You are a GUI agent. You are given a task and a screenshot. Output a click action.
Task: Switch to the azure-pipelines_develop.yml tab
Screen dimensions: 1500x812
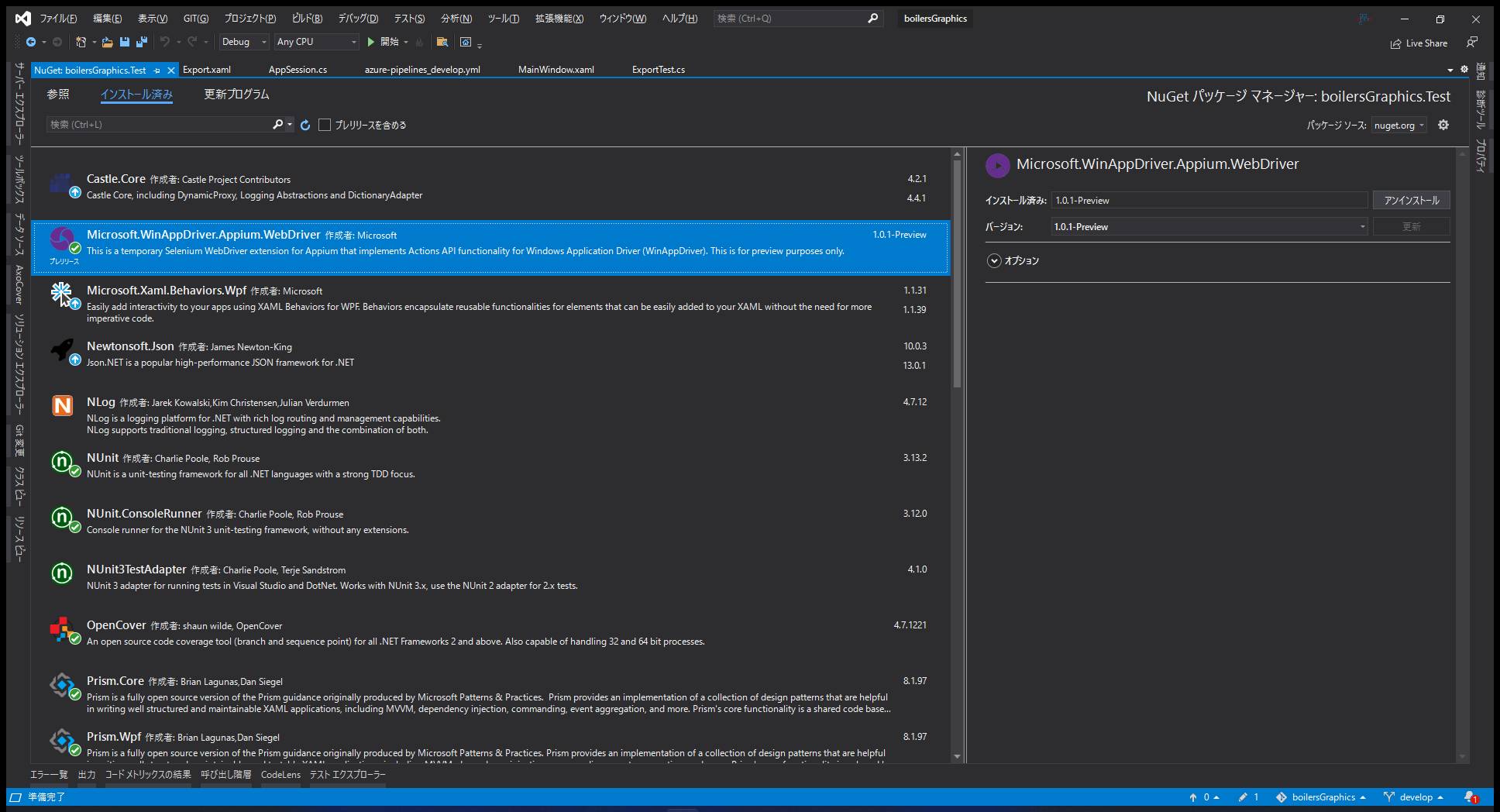(422, 70)
